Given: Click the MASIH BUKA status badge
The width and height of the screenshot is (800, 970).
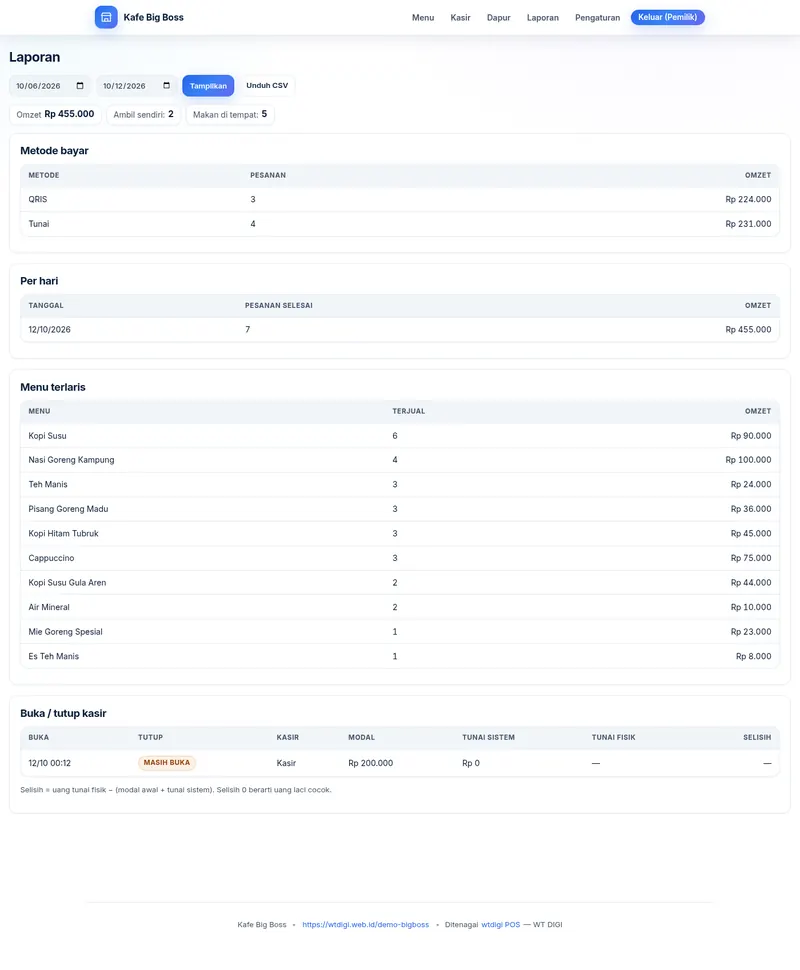Looking at the screenshot, I should pyautogui.click(x=166, y=763).
